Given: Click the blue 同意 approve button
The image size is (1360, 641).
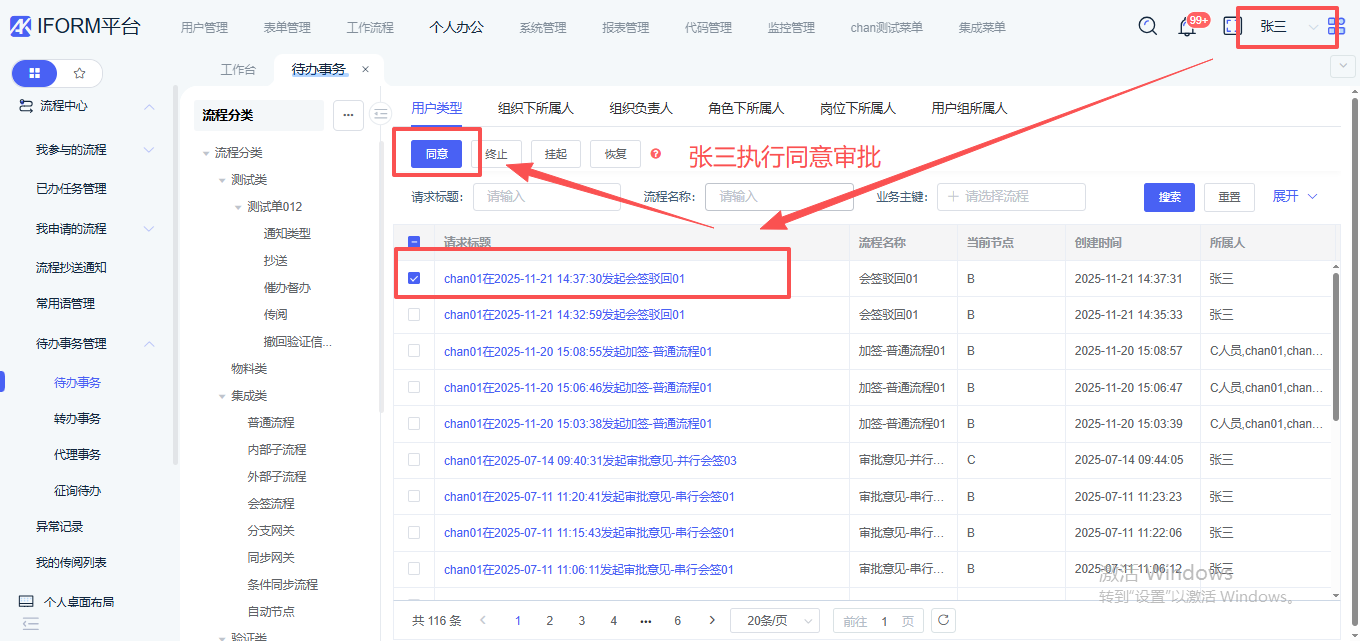Looking at the screenshot, I should click(437, 154).
